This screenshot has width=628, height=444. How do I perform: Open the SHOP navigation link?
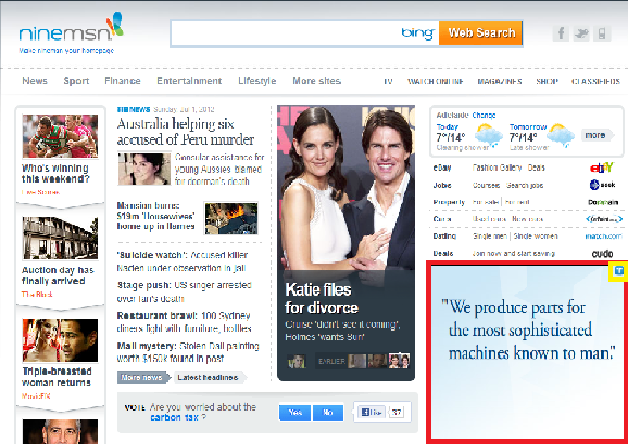click(x=547, y=81)
